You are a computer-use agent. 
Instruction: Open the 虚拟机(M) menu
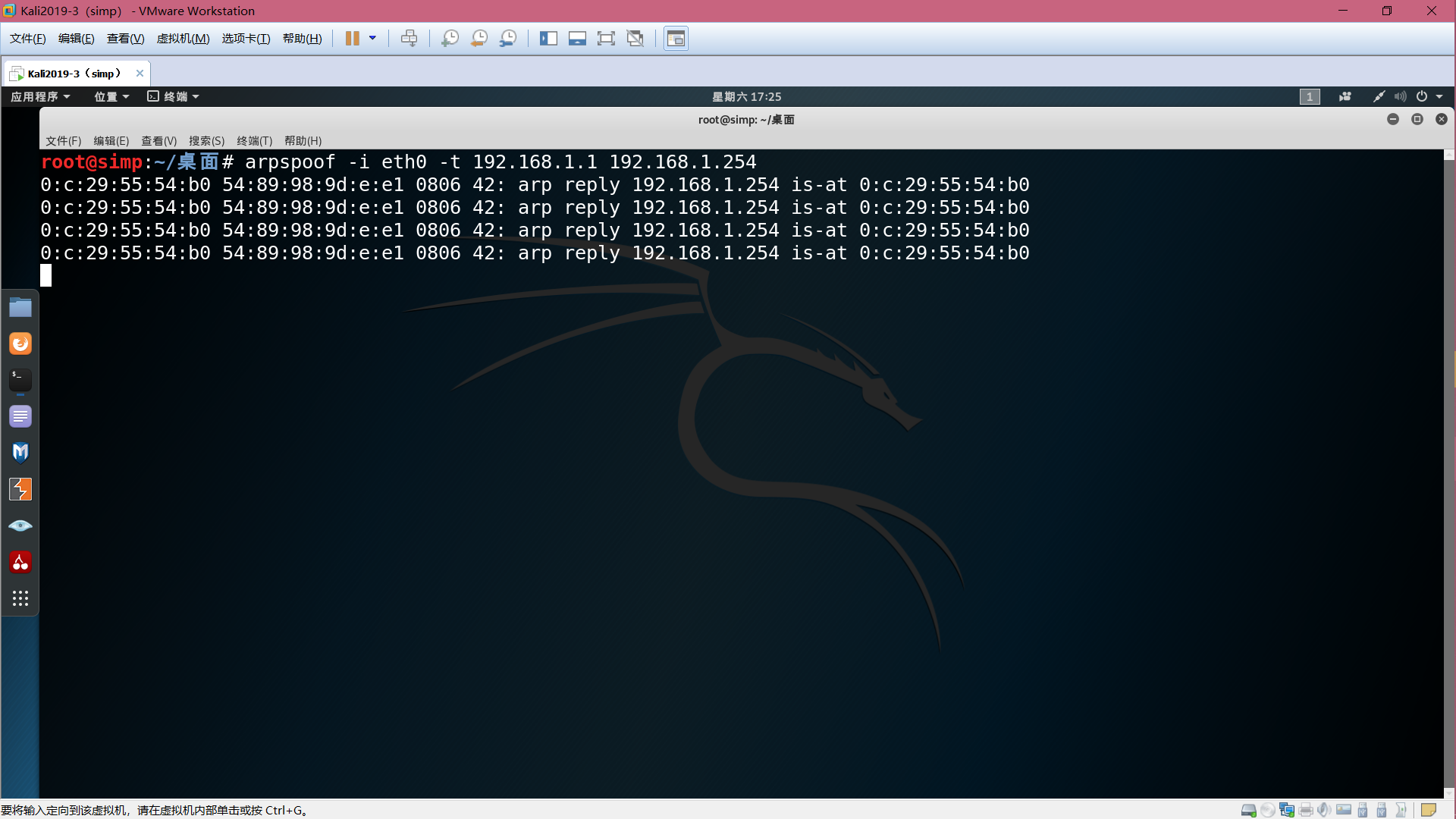[x=183, y=39]
